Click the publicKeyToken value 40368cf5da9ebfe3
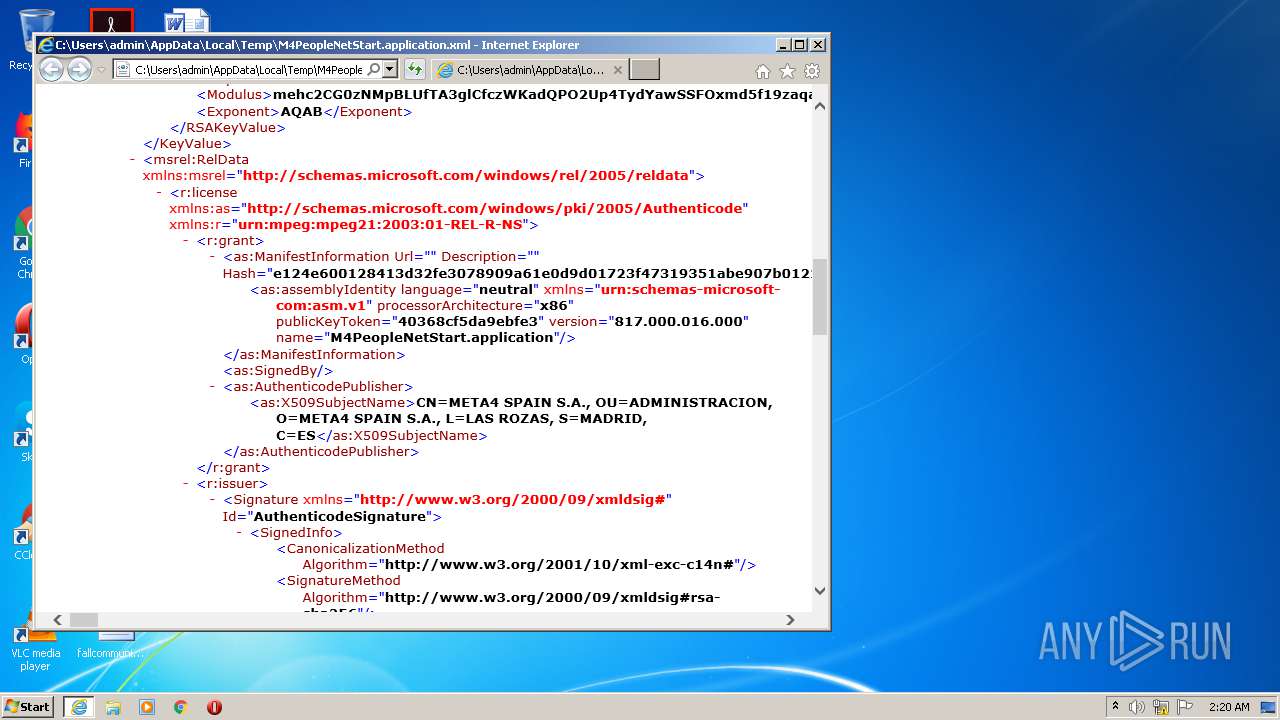Screen dimensions: 1280x720 (x=470, y=321)
